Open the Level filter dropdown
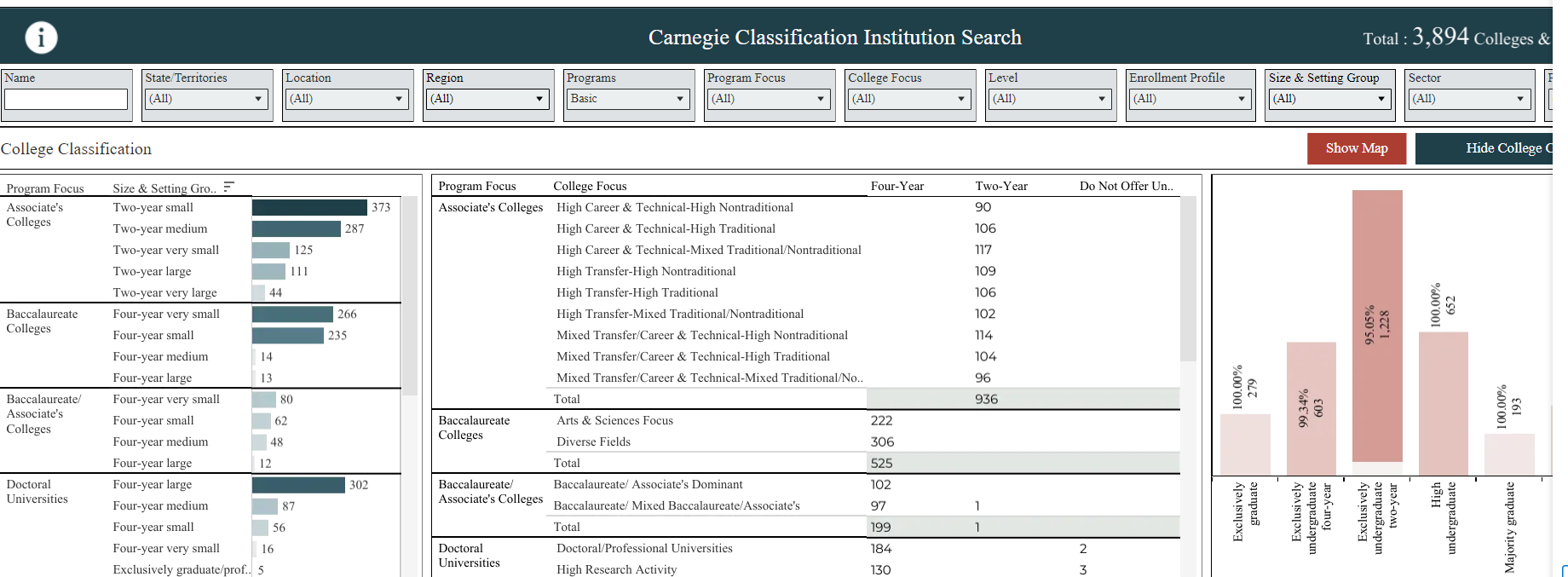1568x577 pixels. pos(1050,99)
